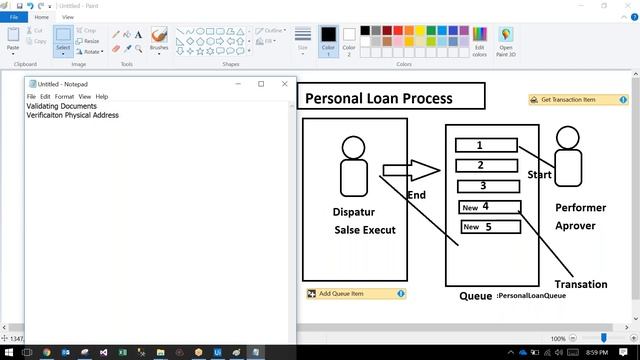640x360 pixels.
Task: Choose the Five-point star shape
Action: coord(200,51)
